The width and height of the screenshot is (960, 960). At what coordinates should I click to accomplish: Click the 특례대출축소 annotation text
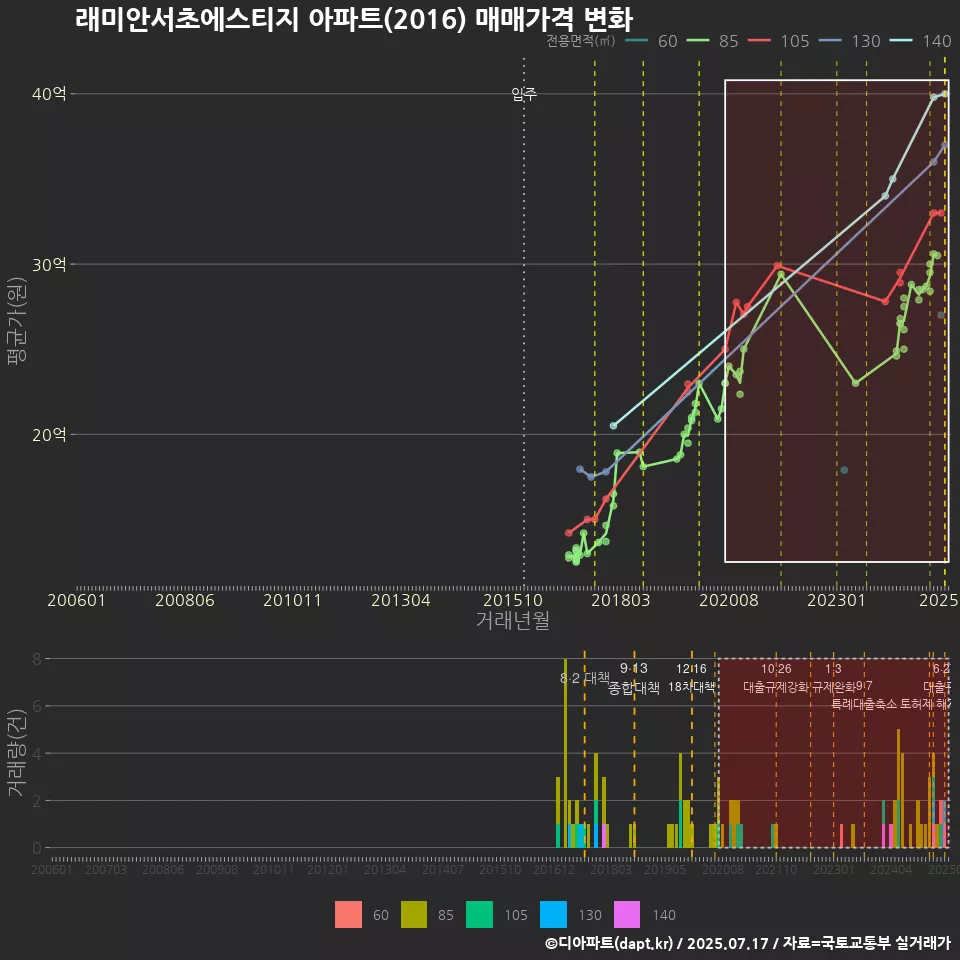point(864,704)
